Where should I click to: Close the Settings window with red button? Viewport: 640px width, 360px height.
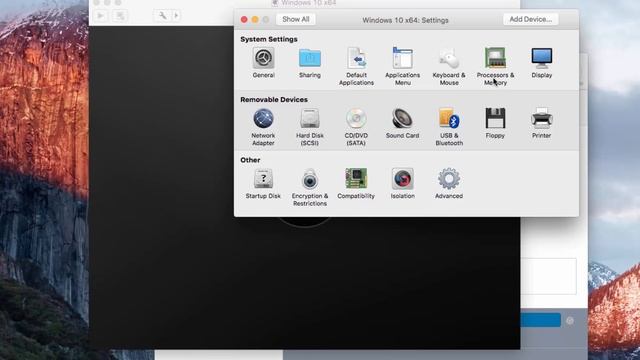tap(244, 20)
